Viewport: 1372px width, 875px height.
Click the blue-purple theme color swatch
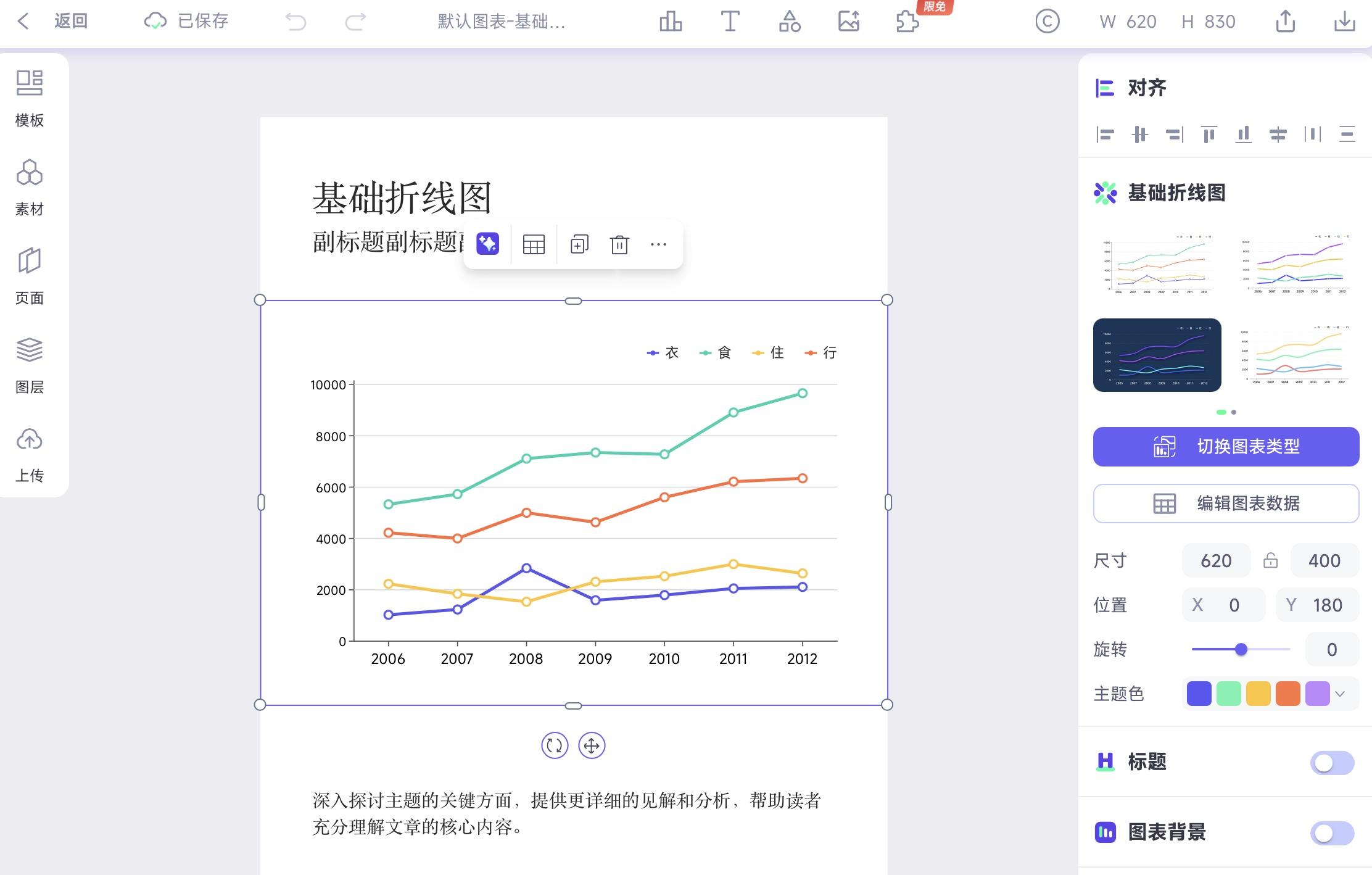pyautogui.click(x=1199, y=694)
